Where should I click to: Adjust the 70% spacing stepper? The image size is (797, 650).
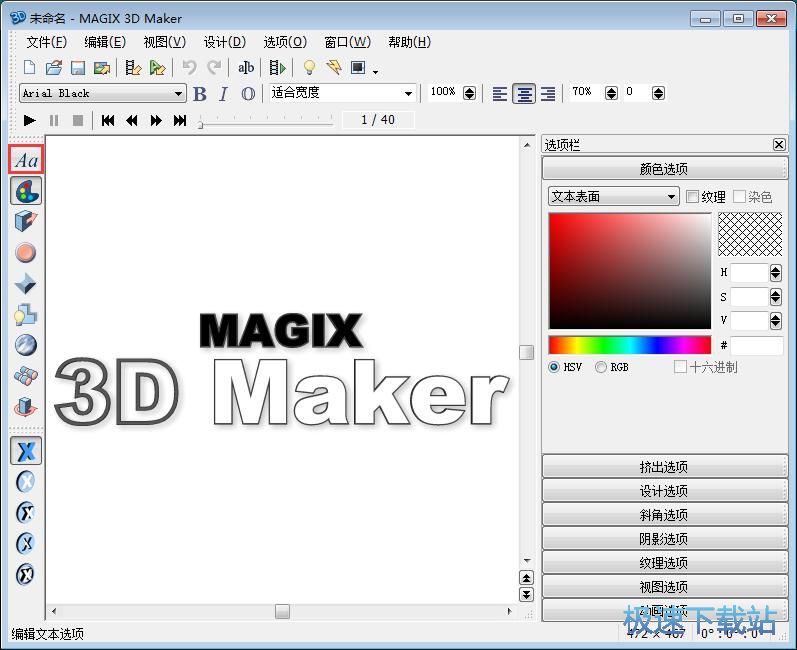coord(611,93)
